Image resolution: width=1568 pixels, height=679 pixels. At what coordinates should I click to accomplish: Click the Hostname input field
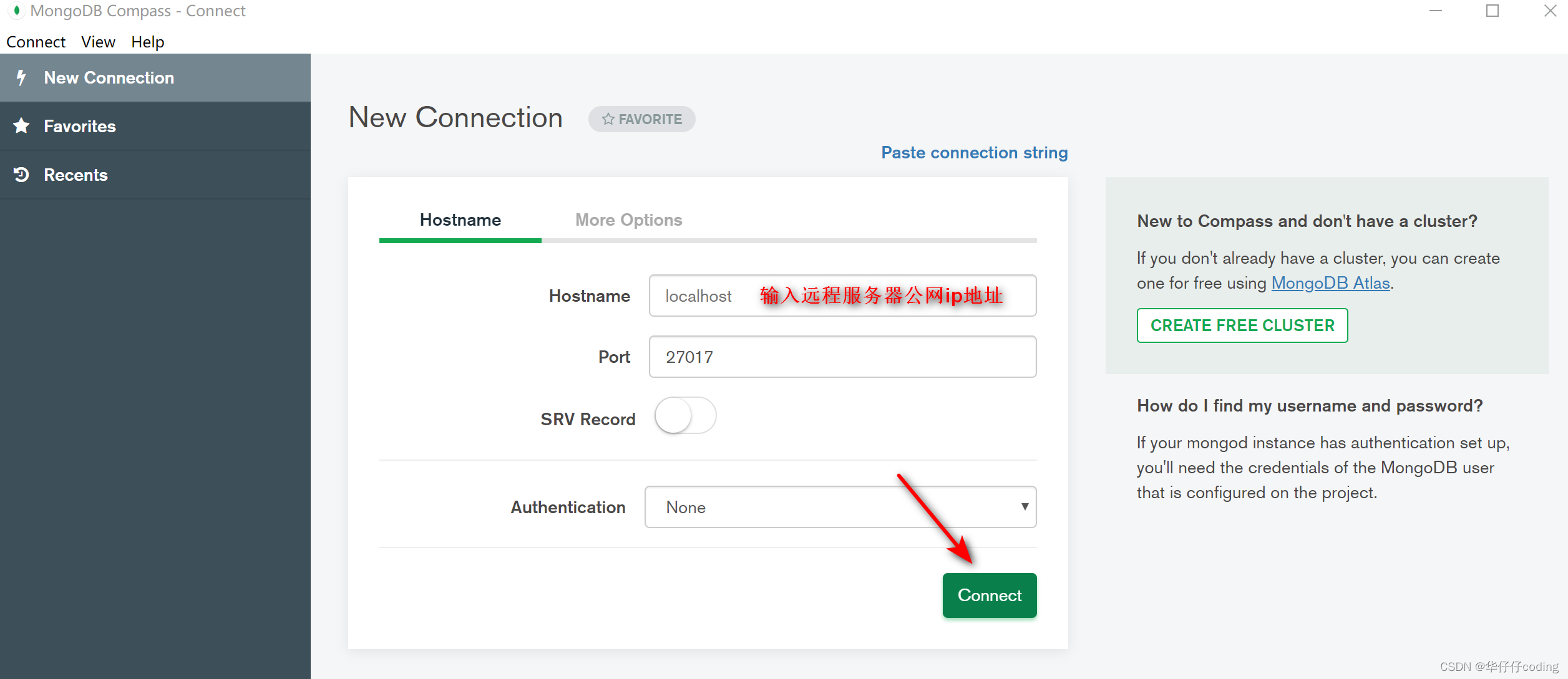tap(844, 294)
